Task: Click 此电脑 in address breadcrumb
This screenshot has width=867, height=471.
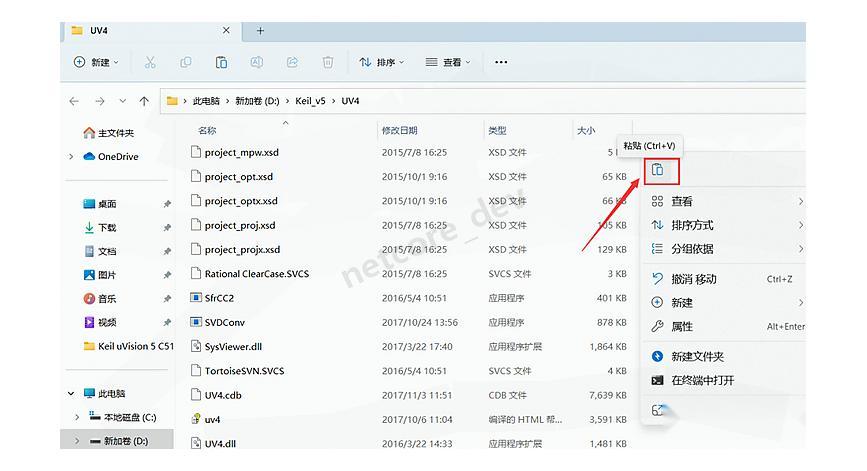Action: tap(206, 101)
